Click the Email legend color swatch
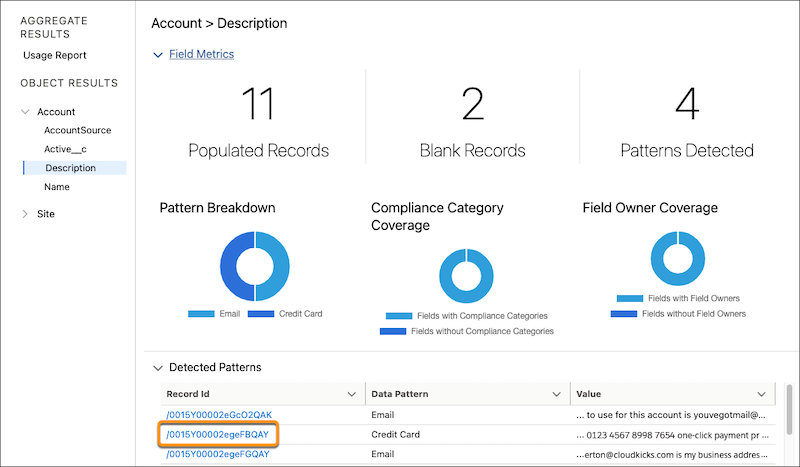Viewport: 800px width, 467px height. pyautogui.click(x=200, y=314)
